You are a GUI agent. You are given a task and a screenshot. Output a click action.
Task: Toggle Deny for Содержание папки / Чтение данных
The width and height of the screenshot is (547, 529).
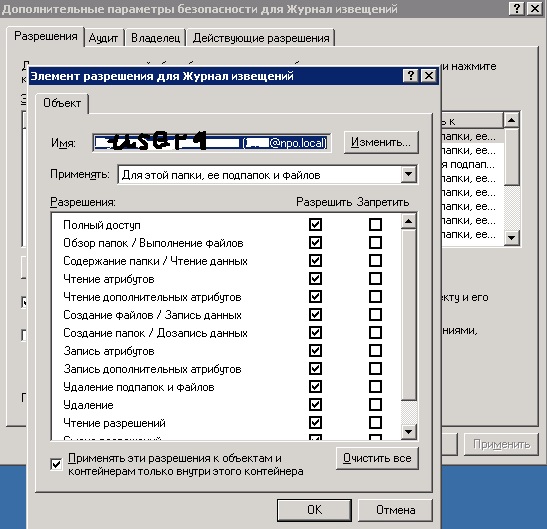pos(375,261)
